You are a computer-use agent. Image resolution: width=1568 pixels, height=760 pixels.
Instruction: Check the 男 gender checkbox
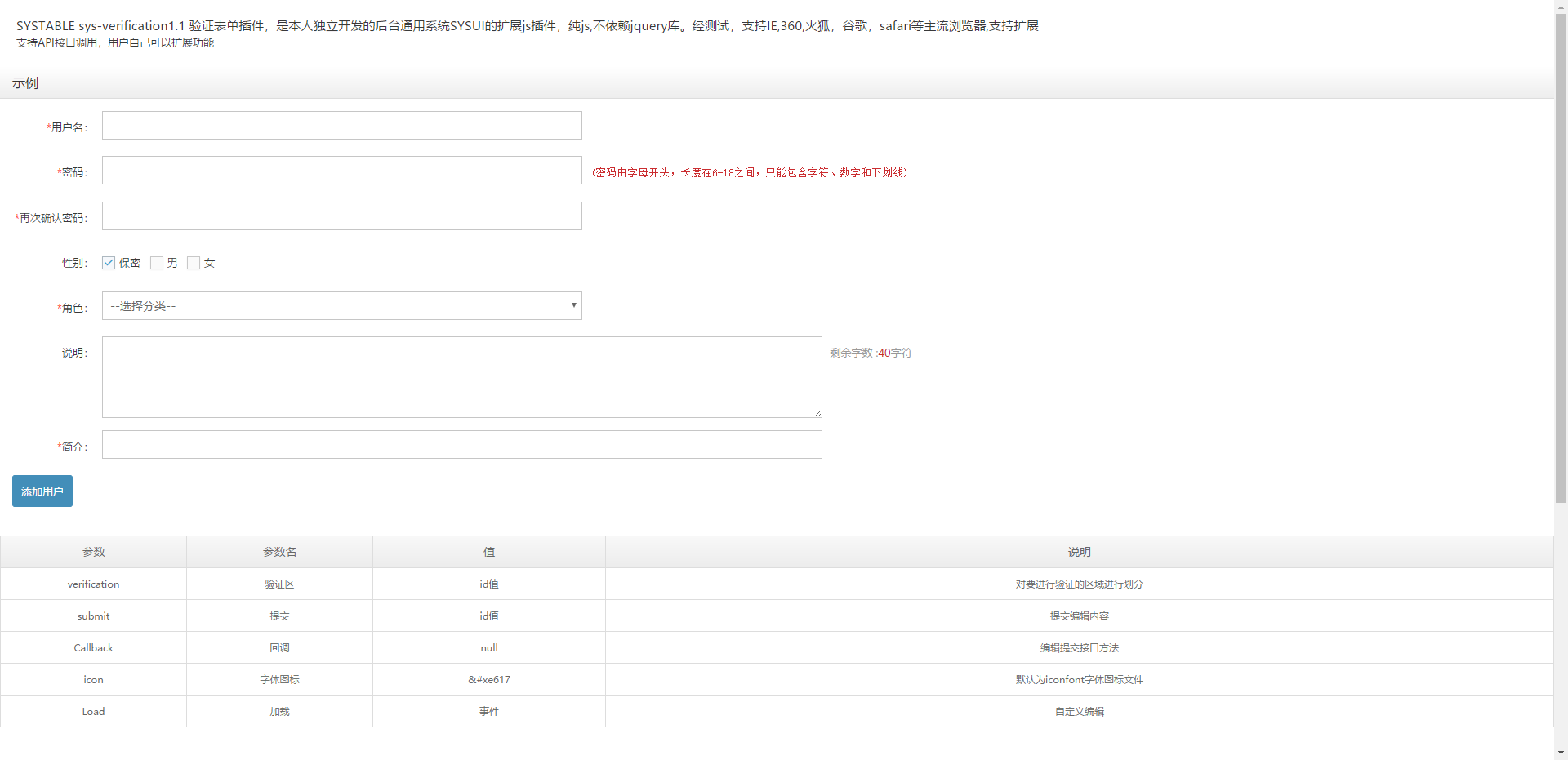click(x=157, y=263)
